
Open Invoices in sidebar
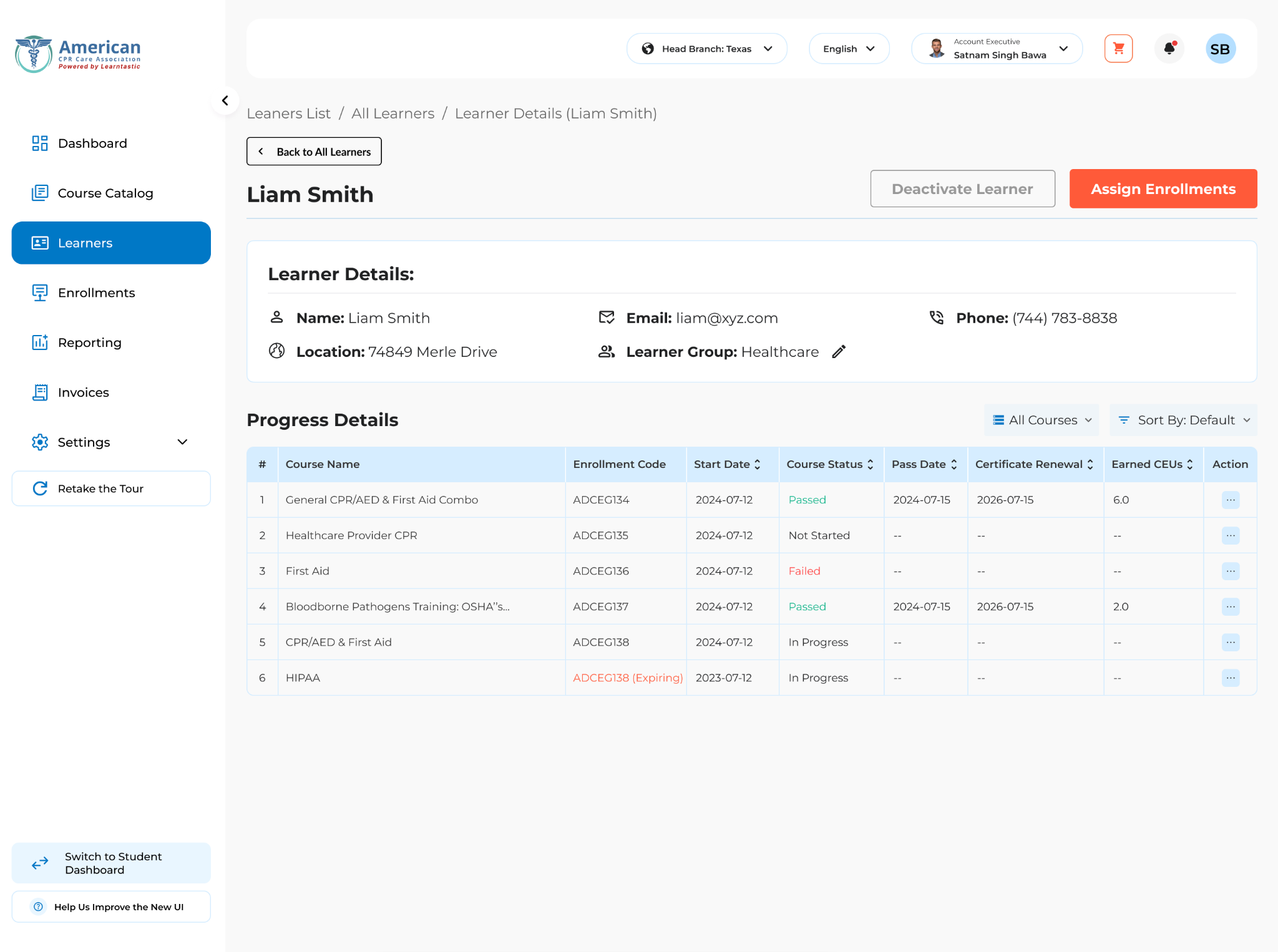[111, 392]
